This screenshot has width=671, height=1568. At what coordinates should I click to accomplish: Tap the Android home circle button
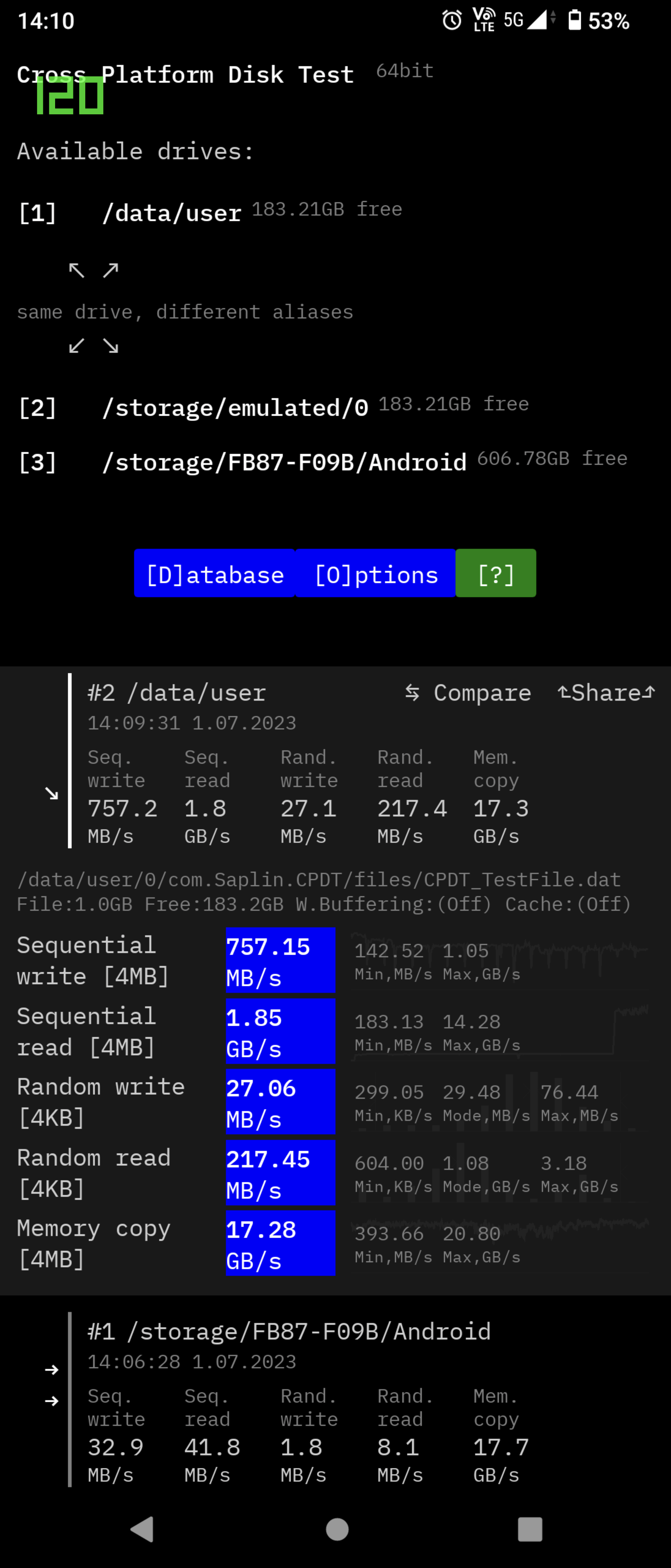[x=337, y=1529]
